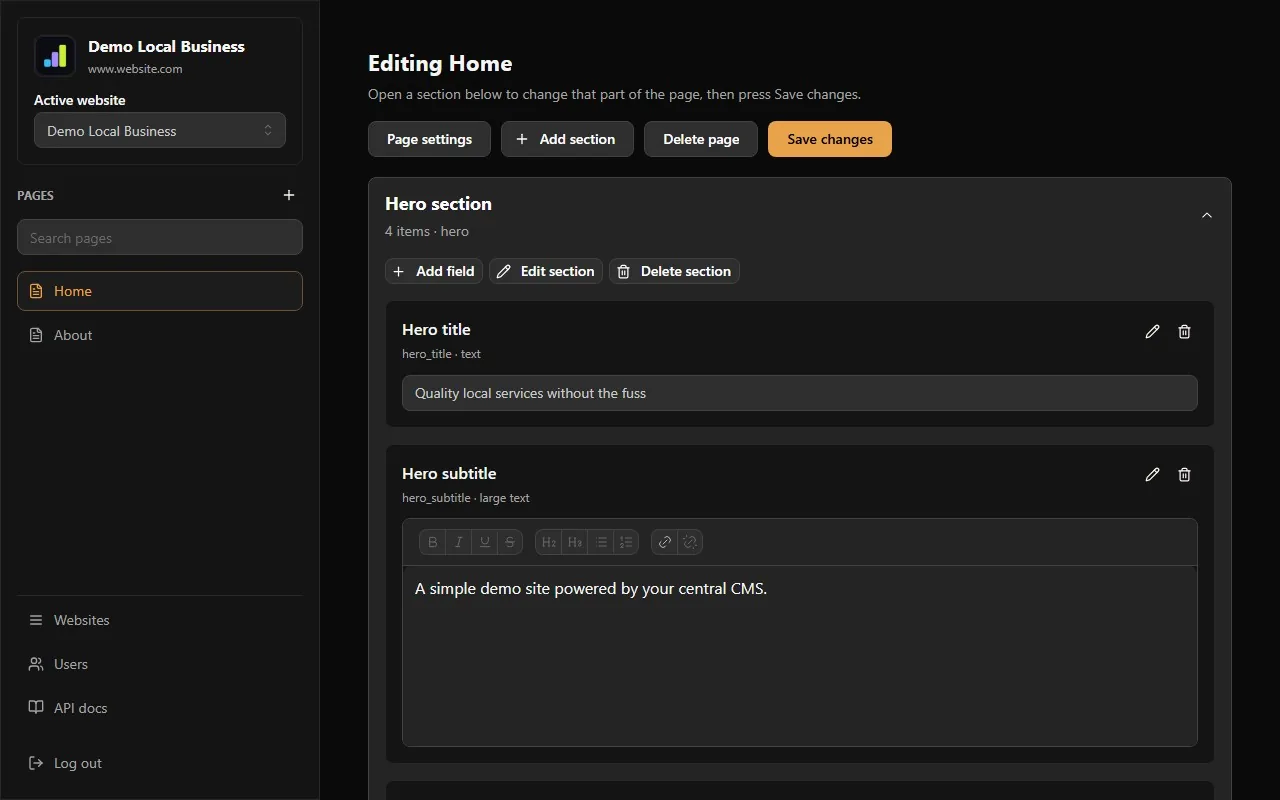
Task: Set Heading 2 style in subtitle editor
Action: click(549, 542)
